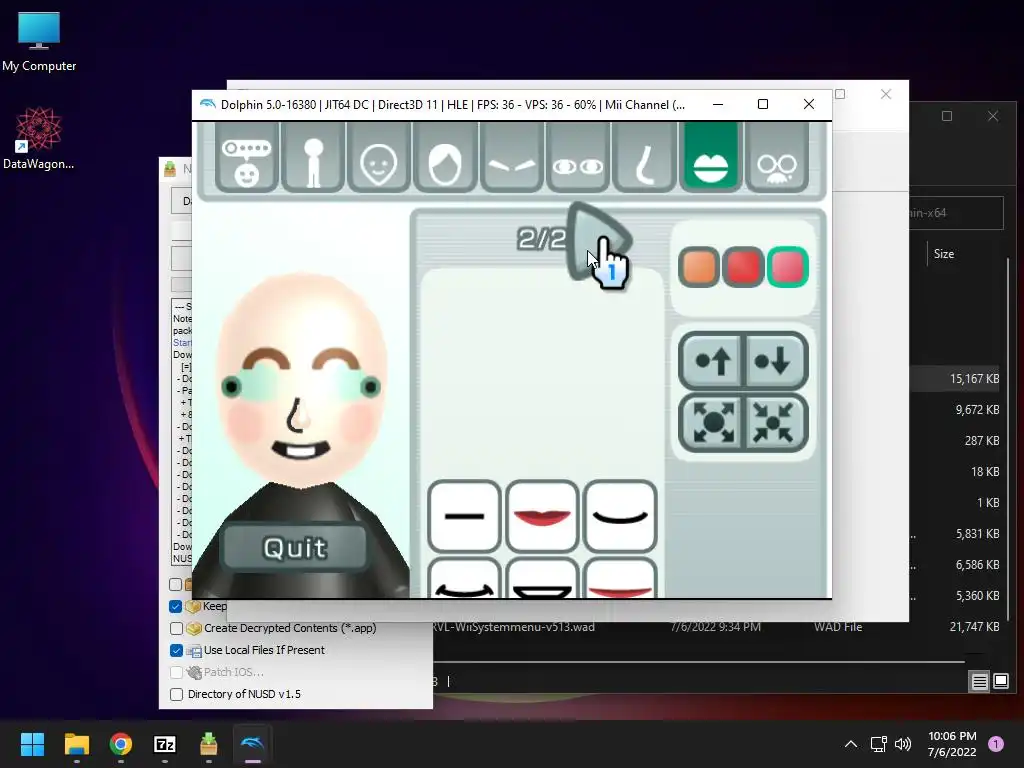Viewport: 1024px width, 768px height.
Task: Open the face shape tab
Action: [379, 157]
